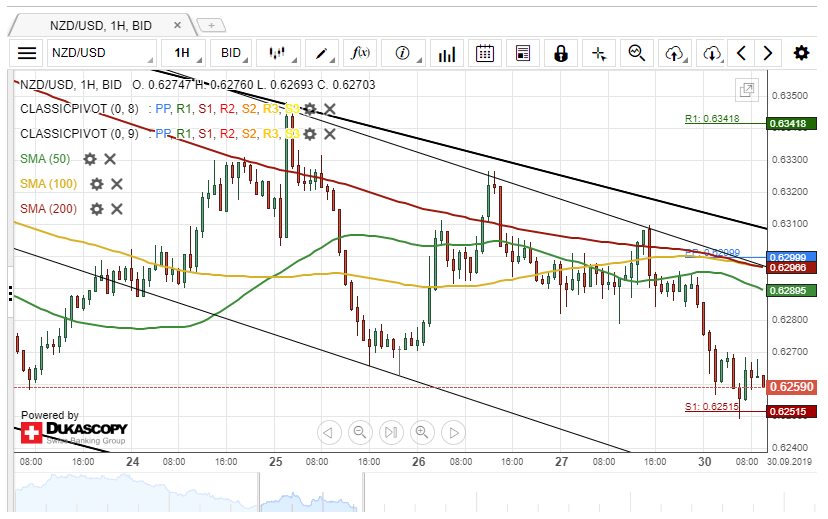Expand the BID price side dropdown
The image size is (828, 519).
(x=234, y=53)
